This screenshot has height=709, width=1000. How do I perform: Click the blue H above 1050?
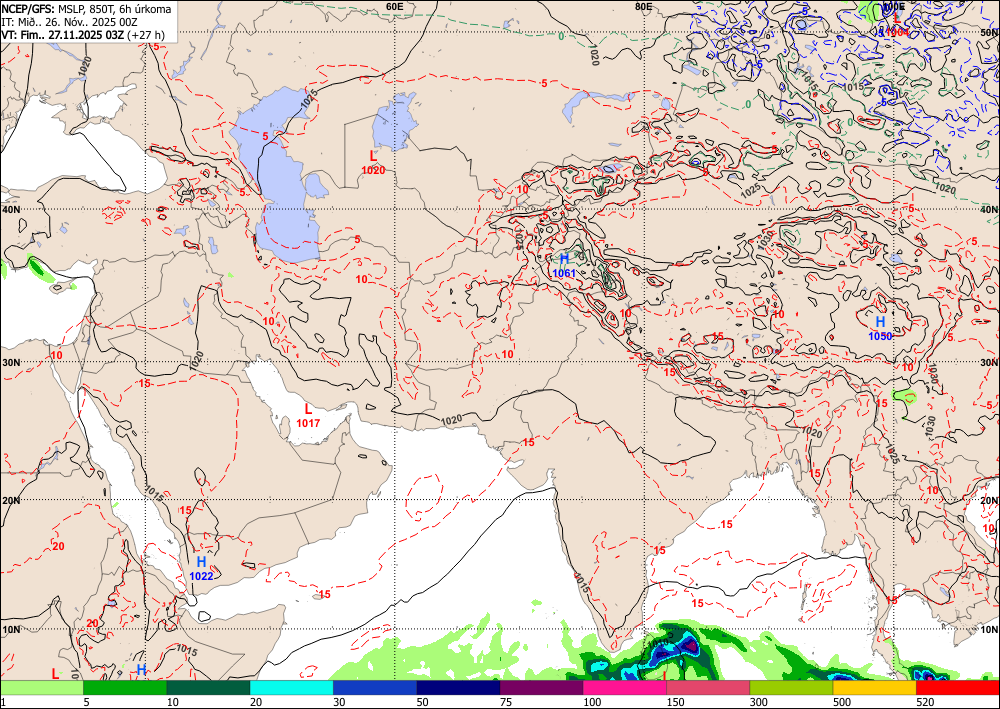click(x=880, y=321)
